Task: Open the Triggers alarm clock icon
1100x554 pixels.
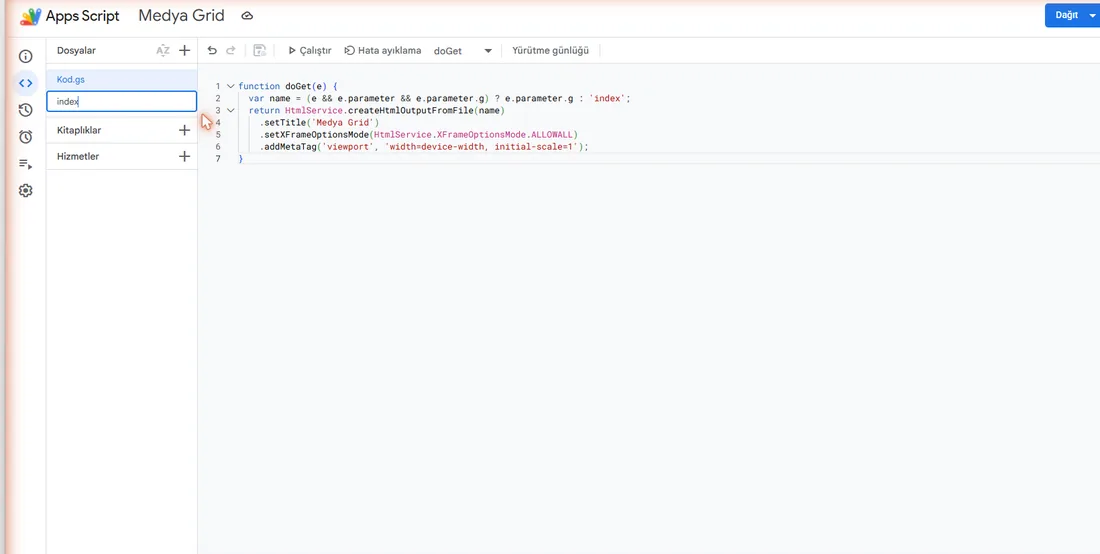Action: click(25, 137)
